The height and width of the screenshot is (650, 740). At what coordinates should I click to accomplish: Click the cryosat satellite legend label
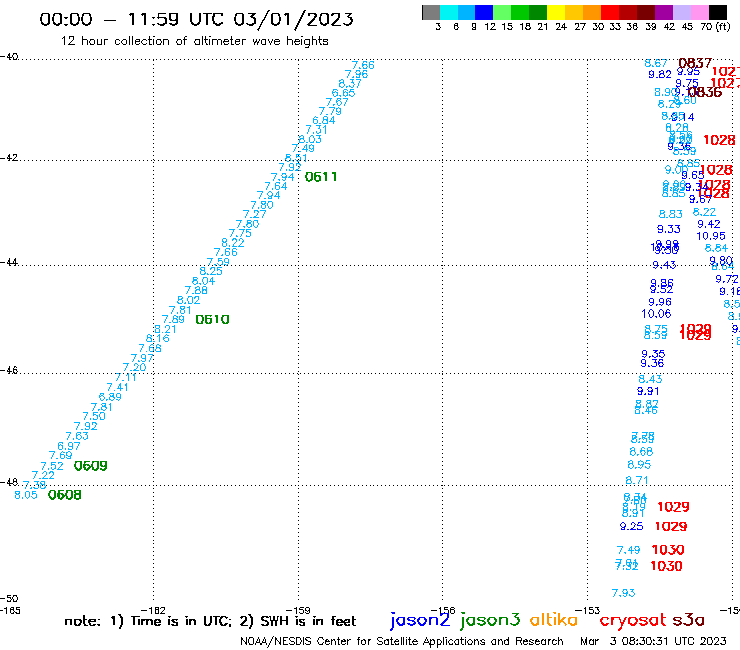click(632, 621)
